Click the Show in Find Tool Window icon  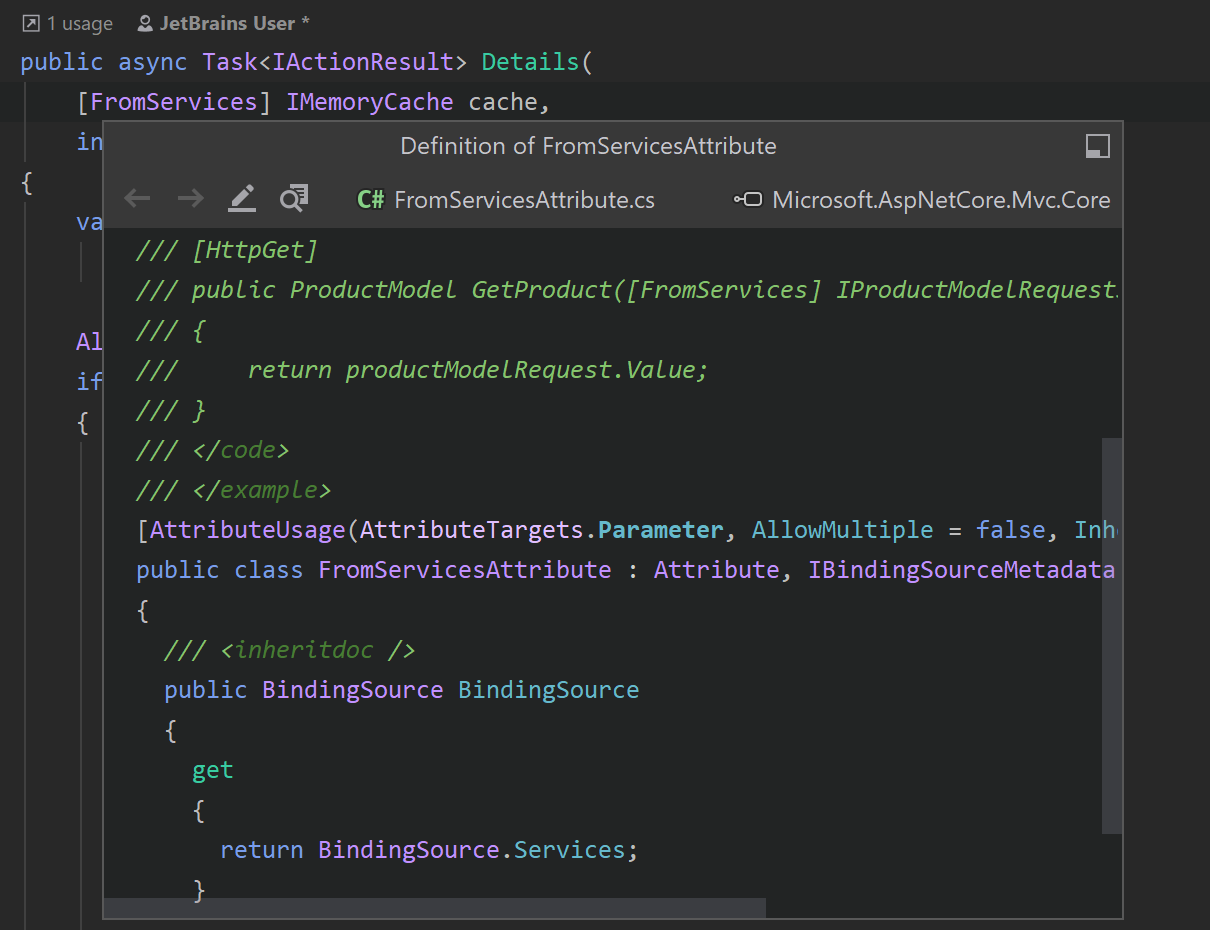coord(294,198)
